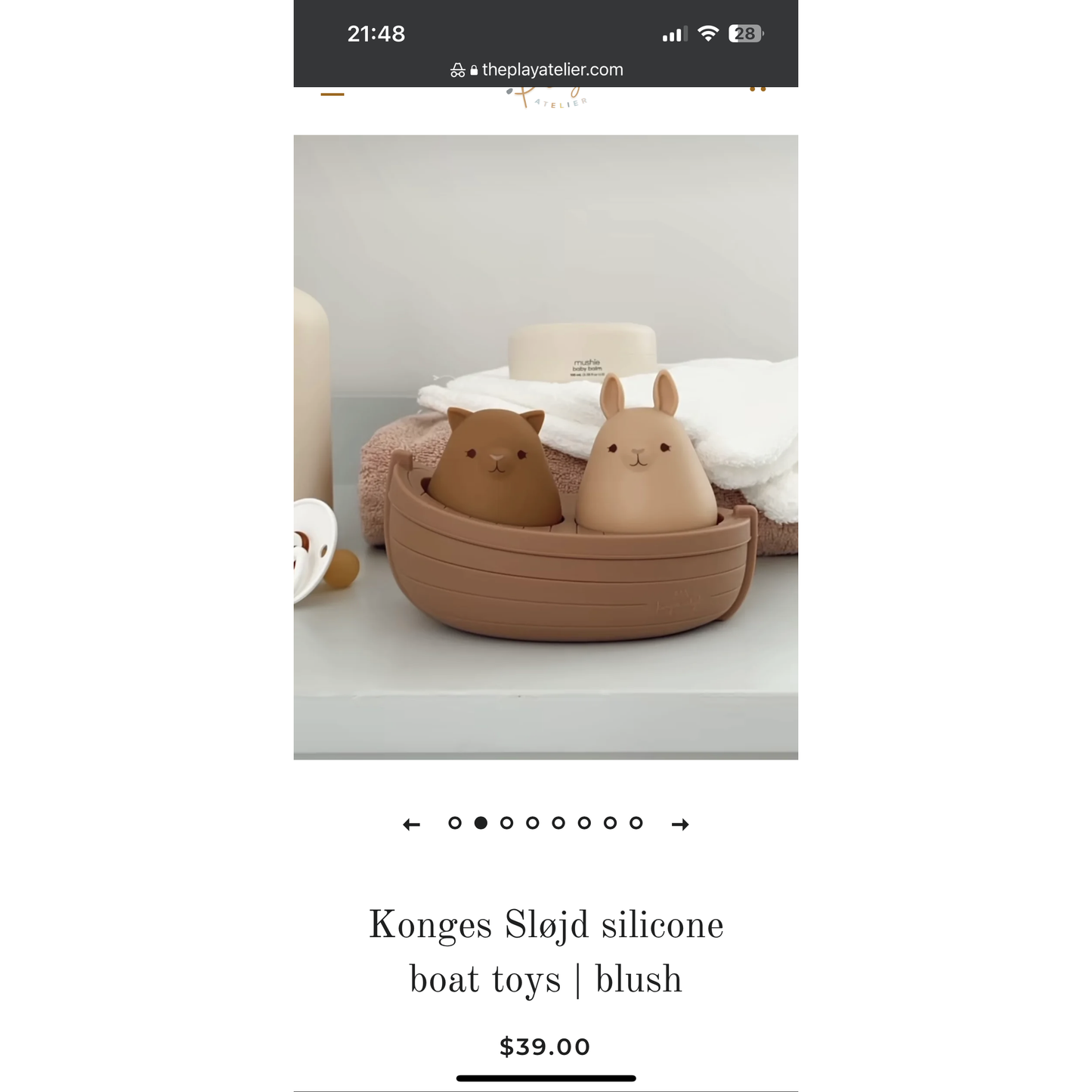Tap the battery indicator showing 28
Image resolution: width=1092 pixels, height=1092 pixels.
click(746, 33)
